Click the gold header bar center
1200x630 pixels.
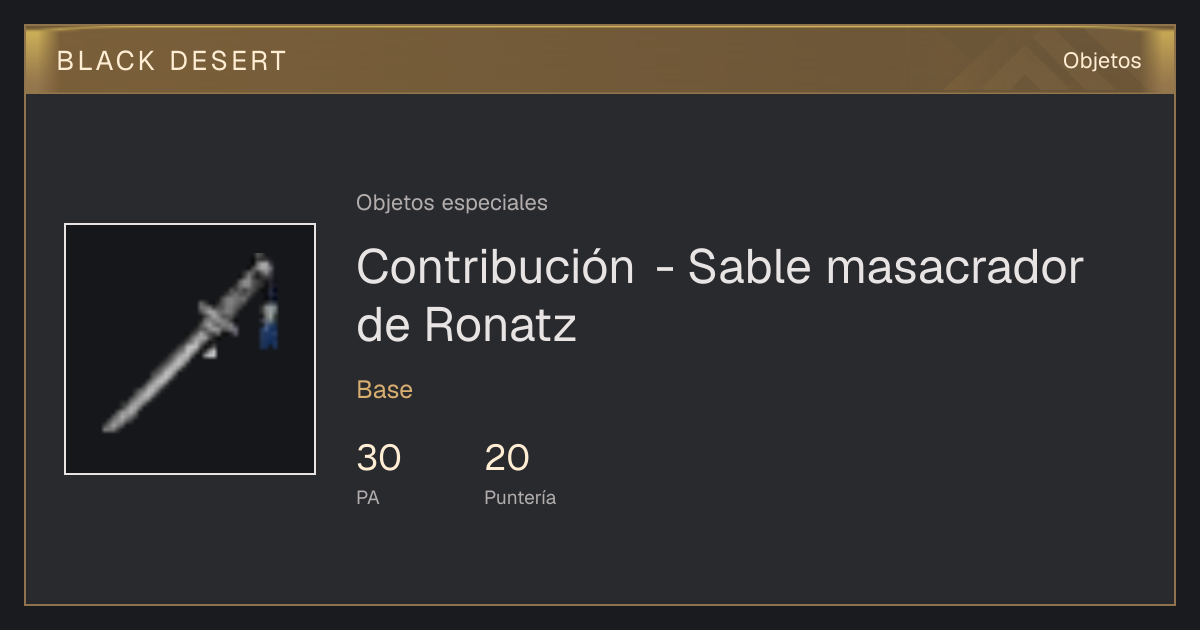click(x=600, y=60)
